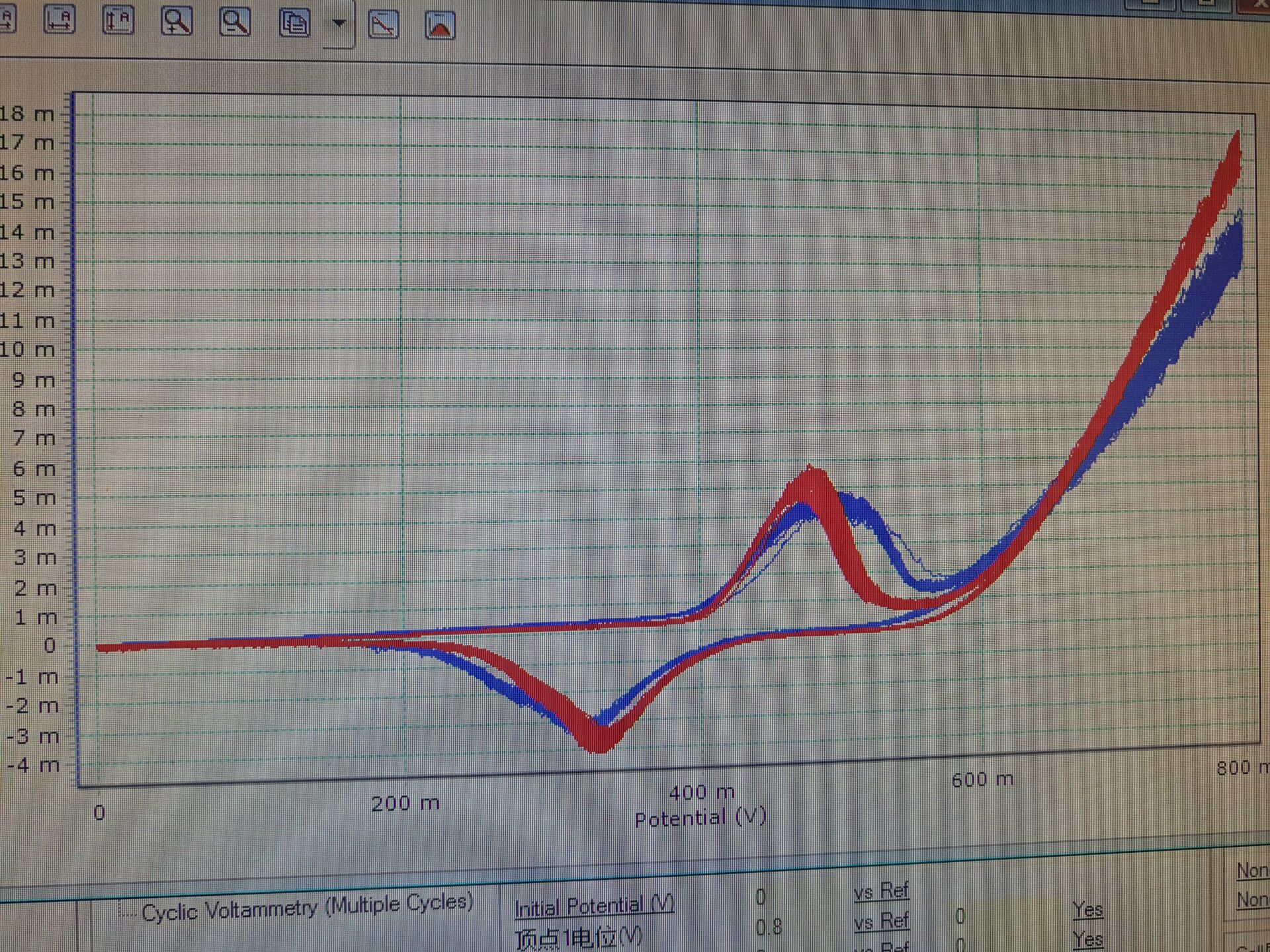Click vs Ref in Initial Potential row
This screenshot has height=952, width=1270.
click(881, 892)
